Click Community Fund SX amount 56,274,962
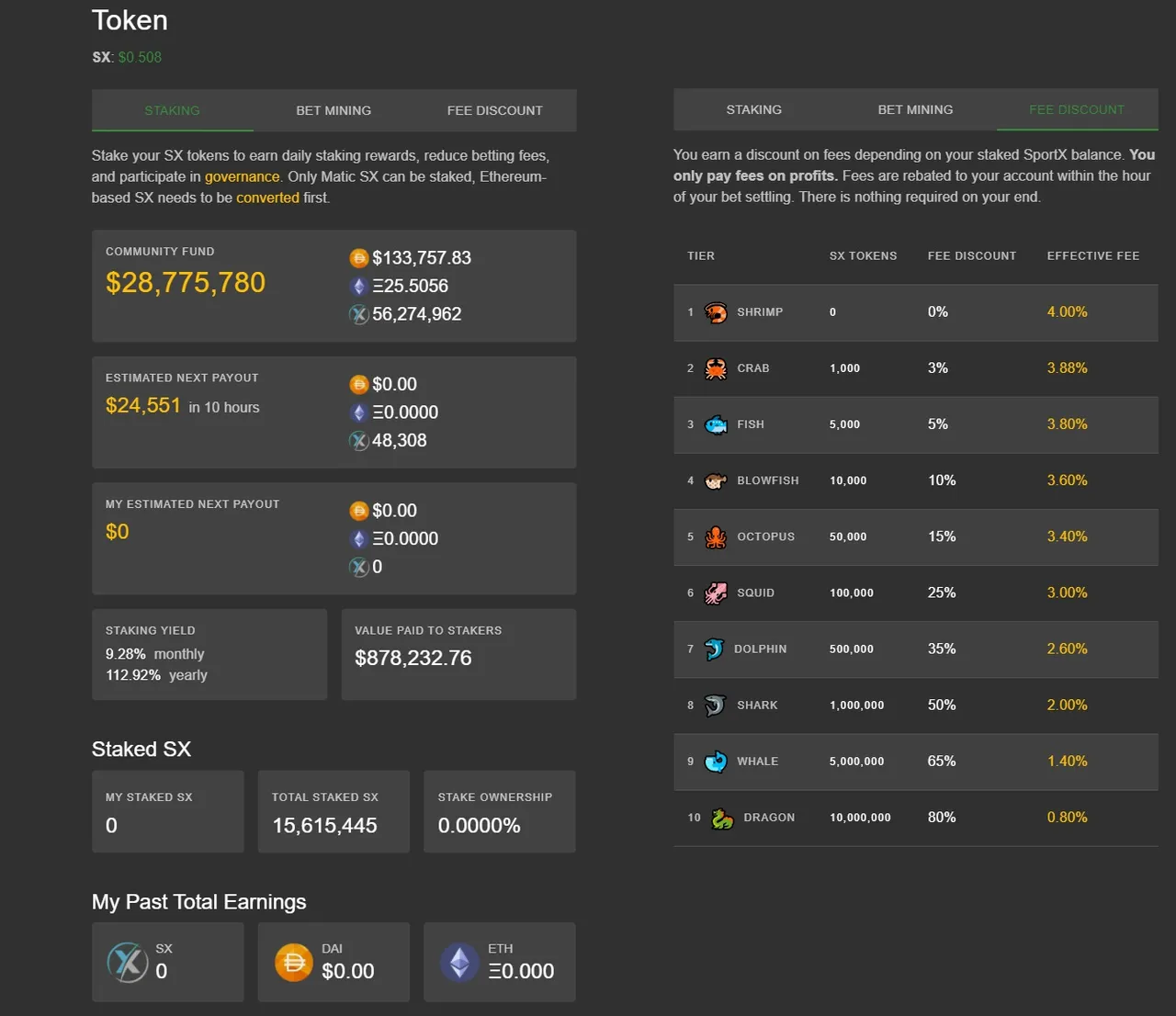Screen dimensions: 1176x1016 click(417, 314)
